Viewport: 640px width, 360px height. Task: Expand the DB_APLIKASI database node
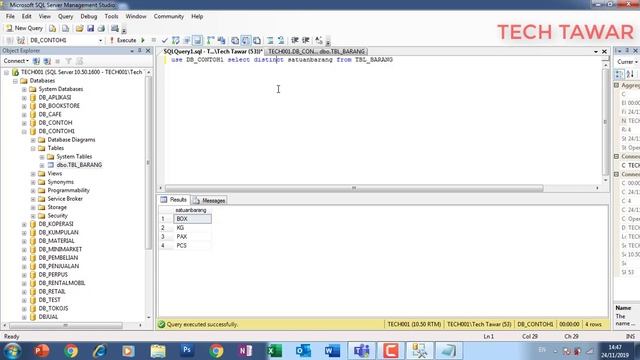[x=24, y=98]
